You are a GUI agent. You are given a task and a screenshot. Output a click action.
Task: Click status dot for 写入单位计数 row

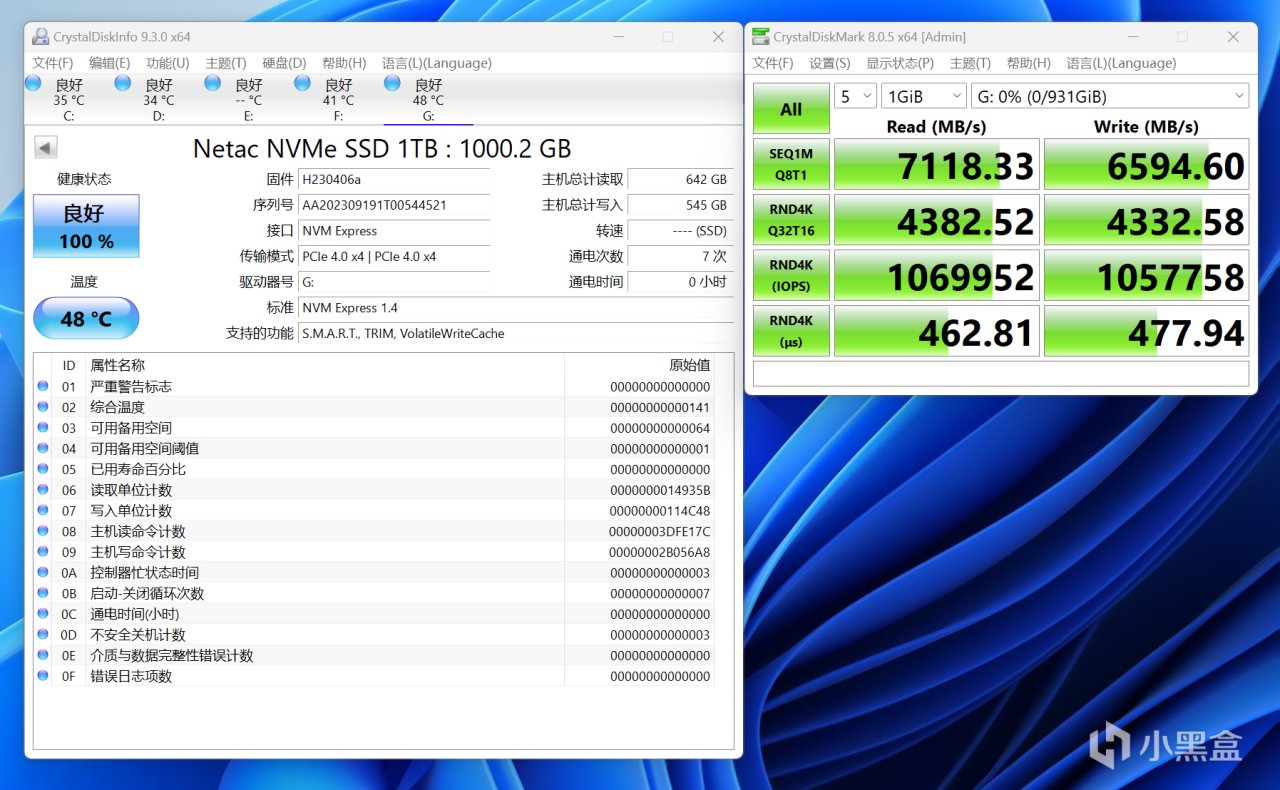tap(43, 511)
